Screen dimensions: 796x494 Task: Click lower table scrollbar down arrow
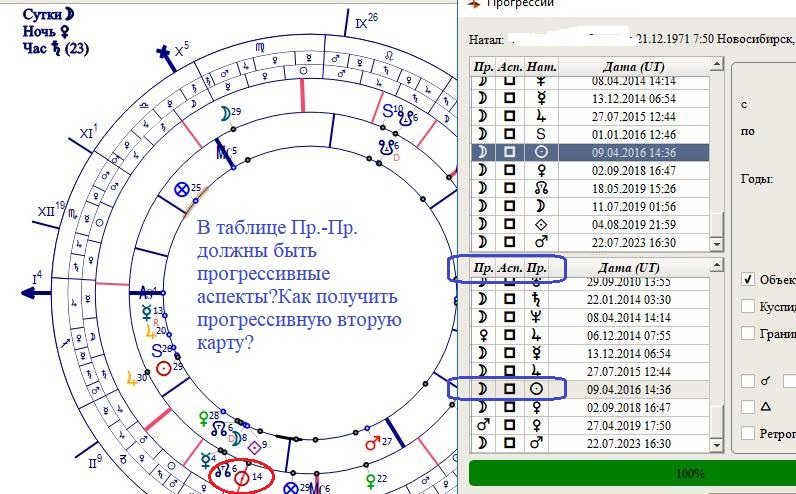pos(716,445)
